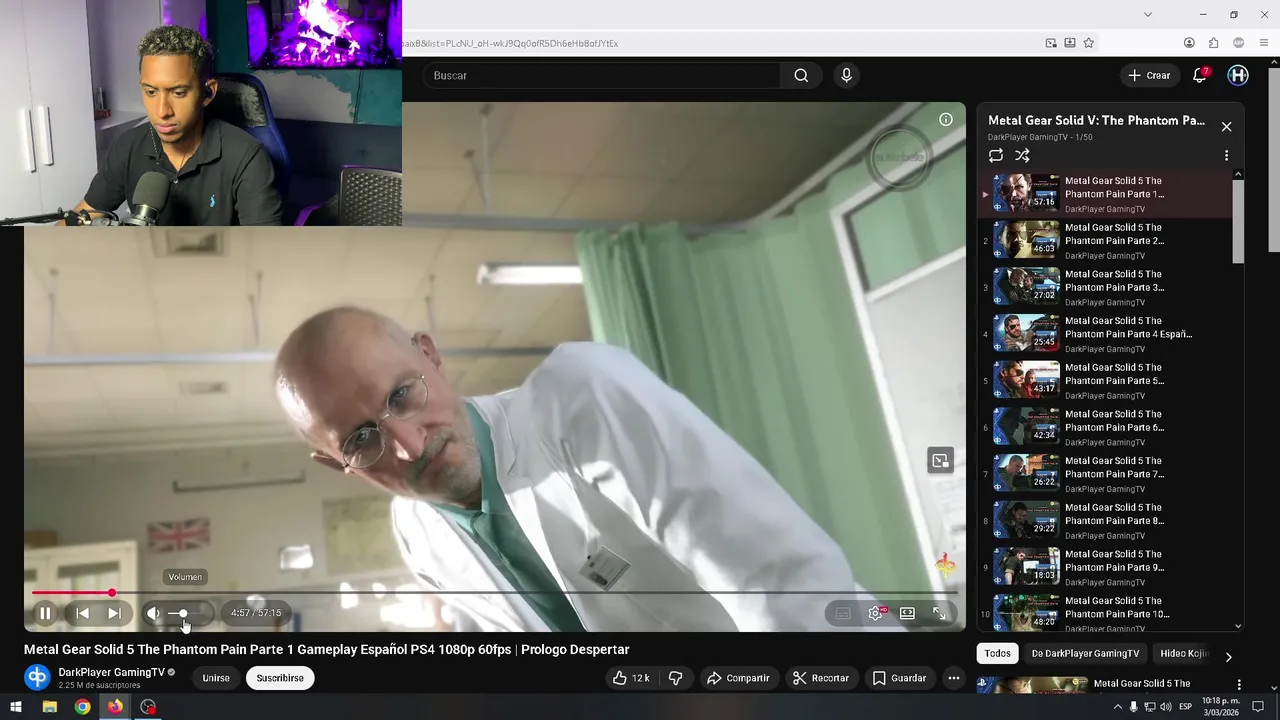Show more filter chips with right arrow
This screenshot has height=720, width=1280.
pyautogui.click(x=1228, y=656)
